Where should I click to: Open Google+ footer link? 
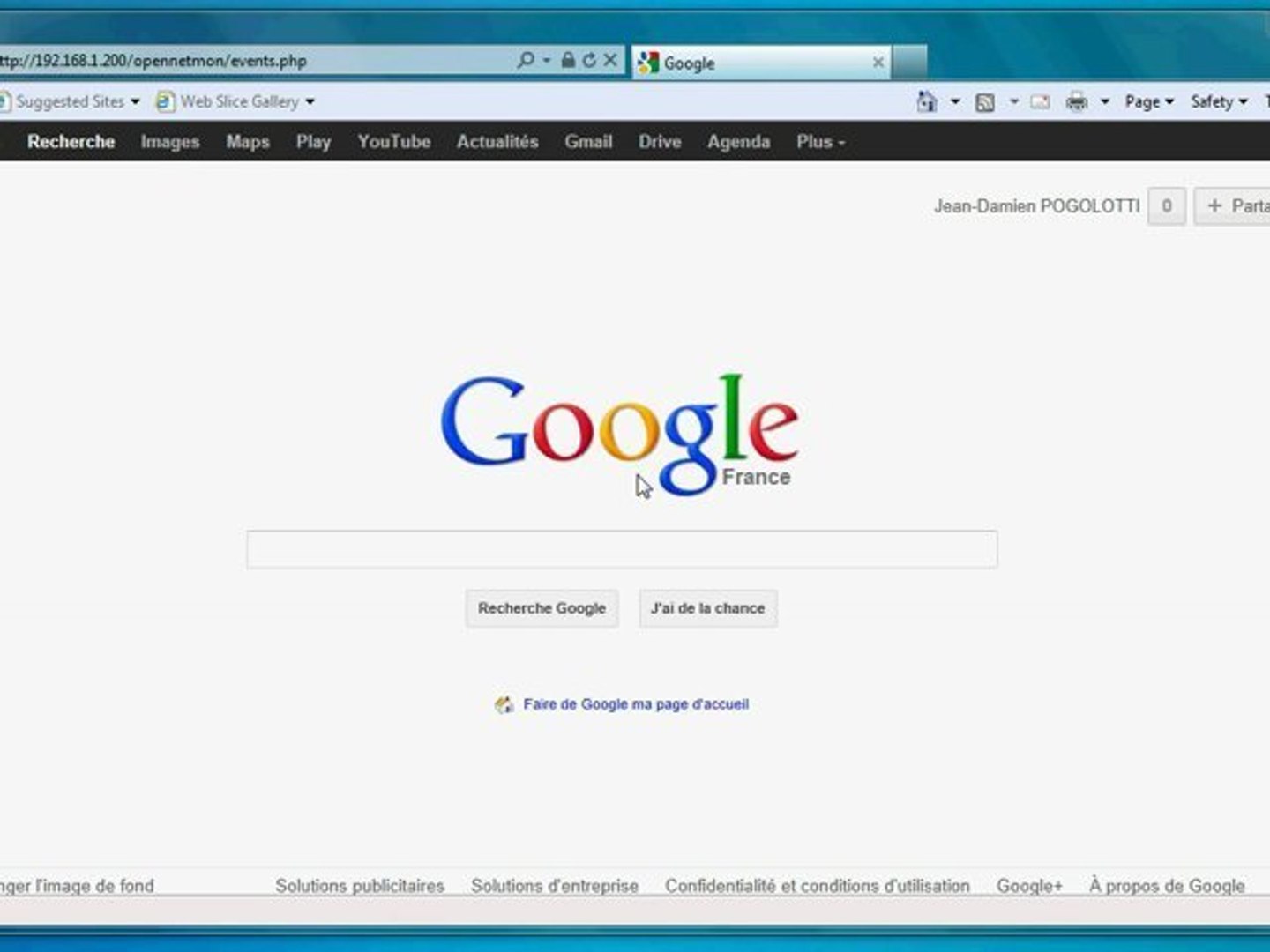(1029, 885)
